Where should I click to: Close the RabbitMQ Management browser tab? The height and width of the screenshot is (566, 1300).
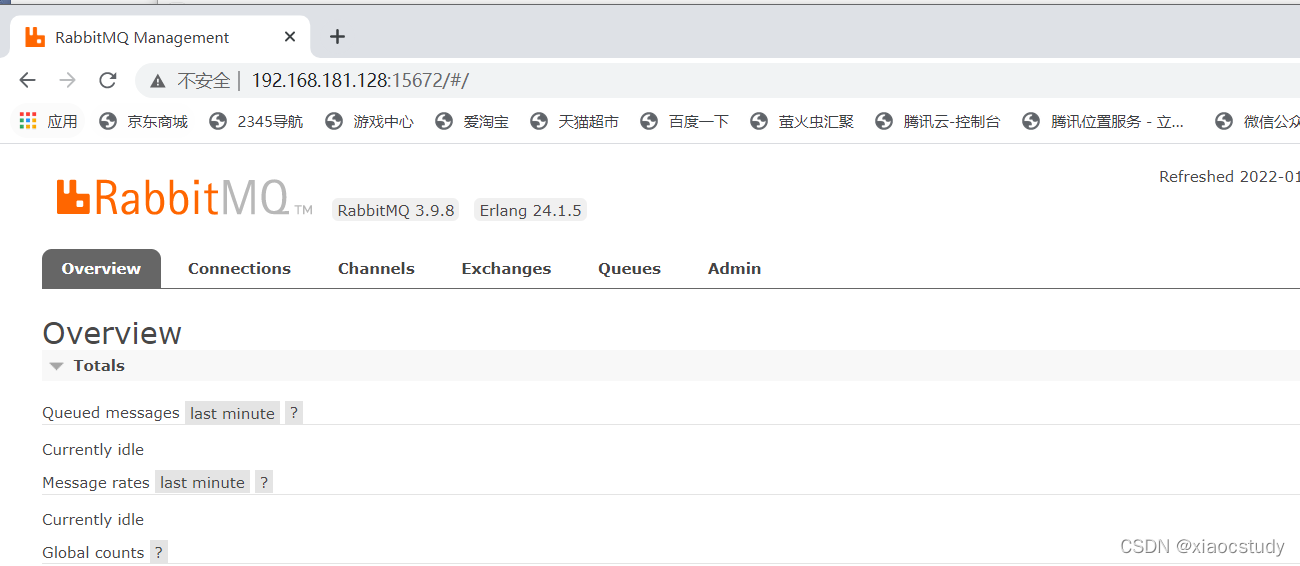290,37
